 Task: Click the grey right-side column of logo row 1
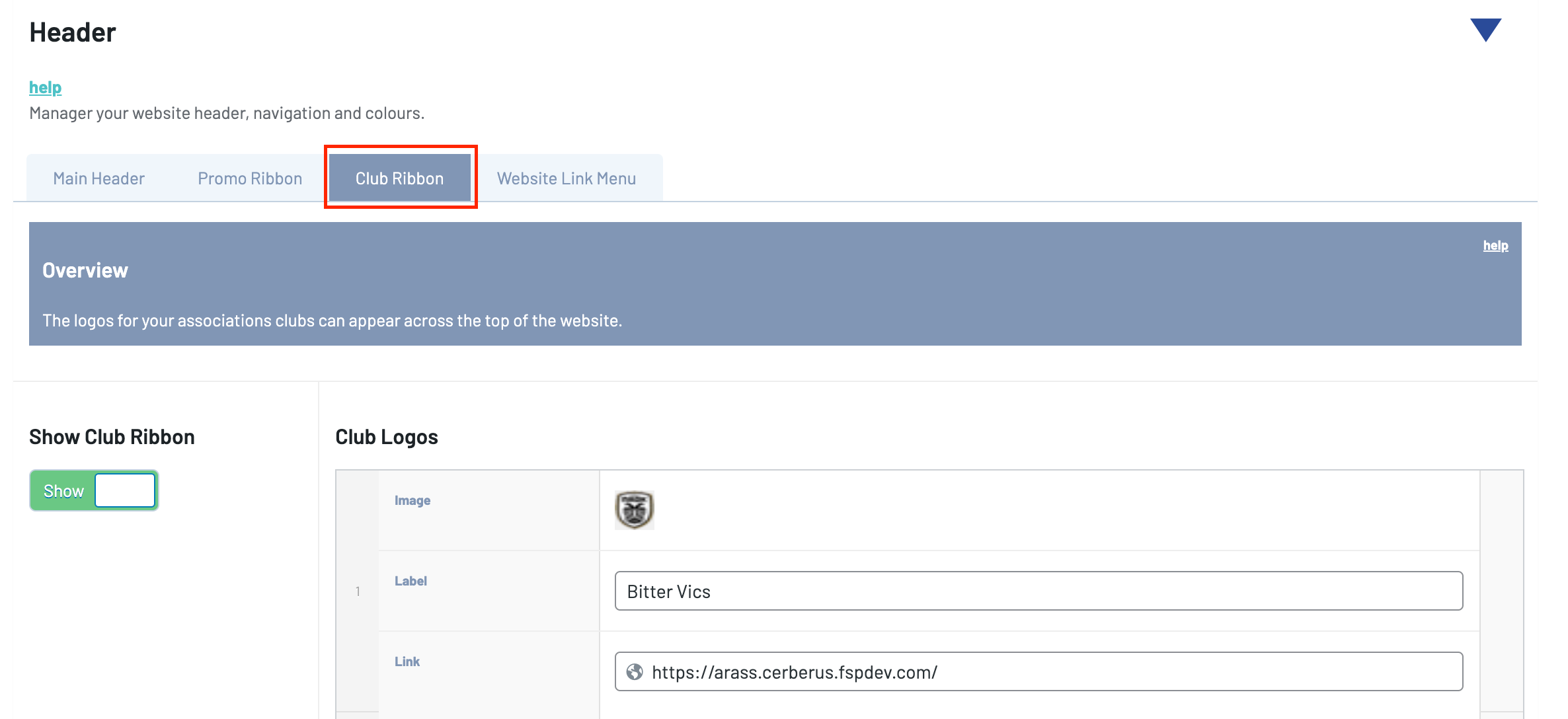[x=1501, y=591]
